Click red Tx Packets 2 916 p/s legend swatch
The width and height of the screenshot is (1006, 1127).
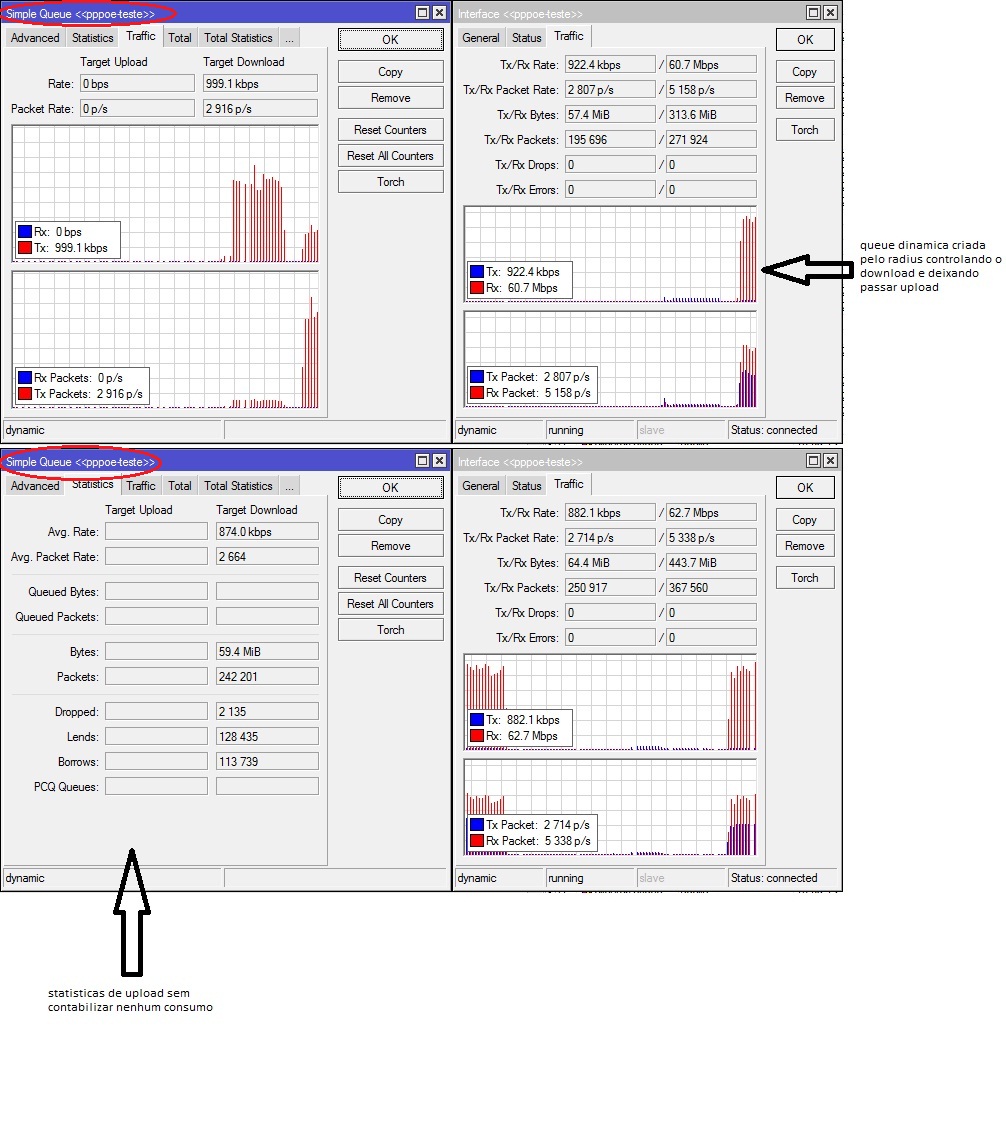pos(25,394)
